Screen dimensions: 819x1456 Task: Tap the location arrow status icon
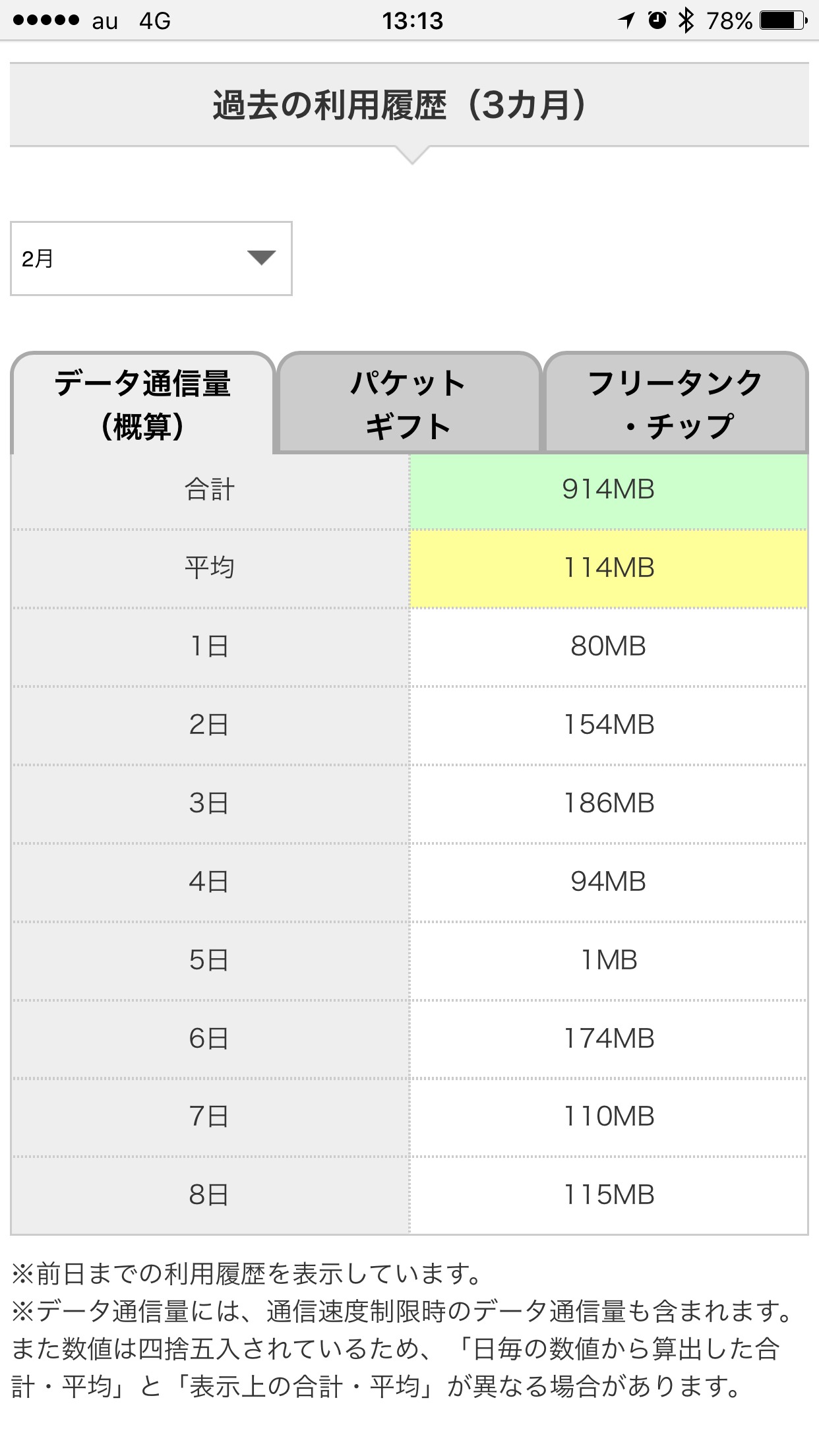click(626, 20)
